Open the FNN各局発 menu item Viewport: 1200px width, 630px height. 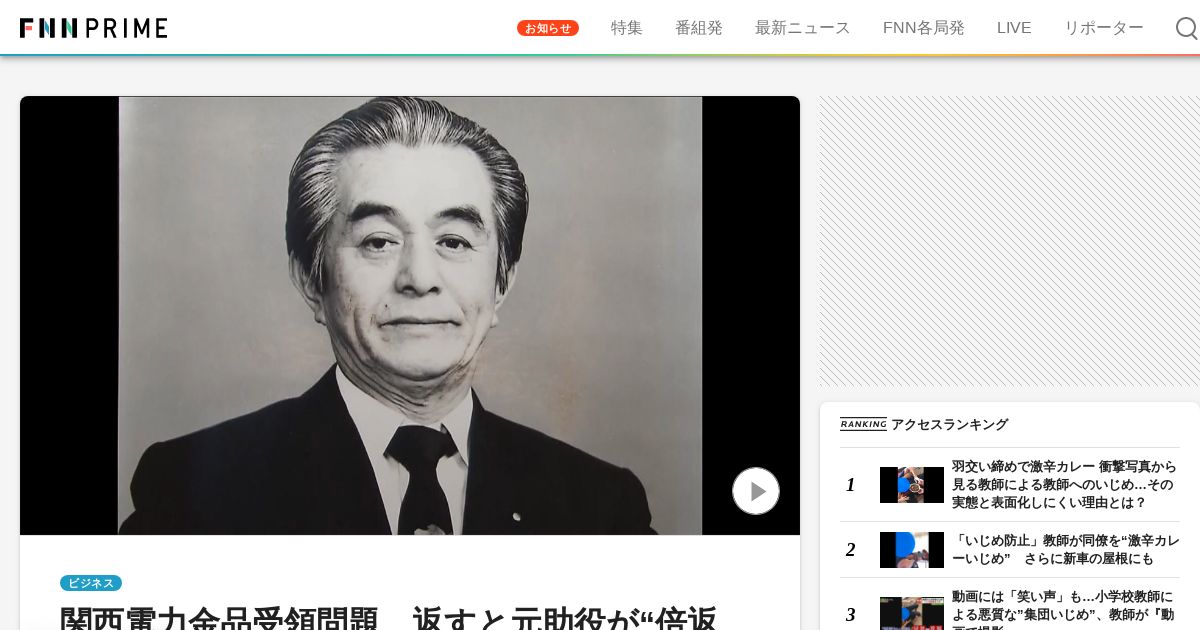(924, 28)
